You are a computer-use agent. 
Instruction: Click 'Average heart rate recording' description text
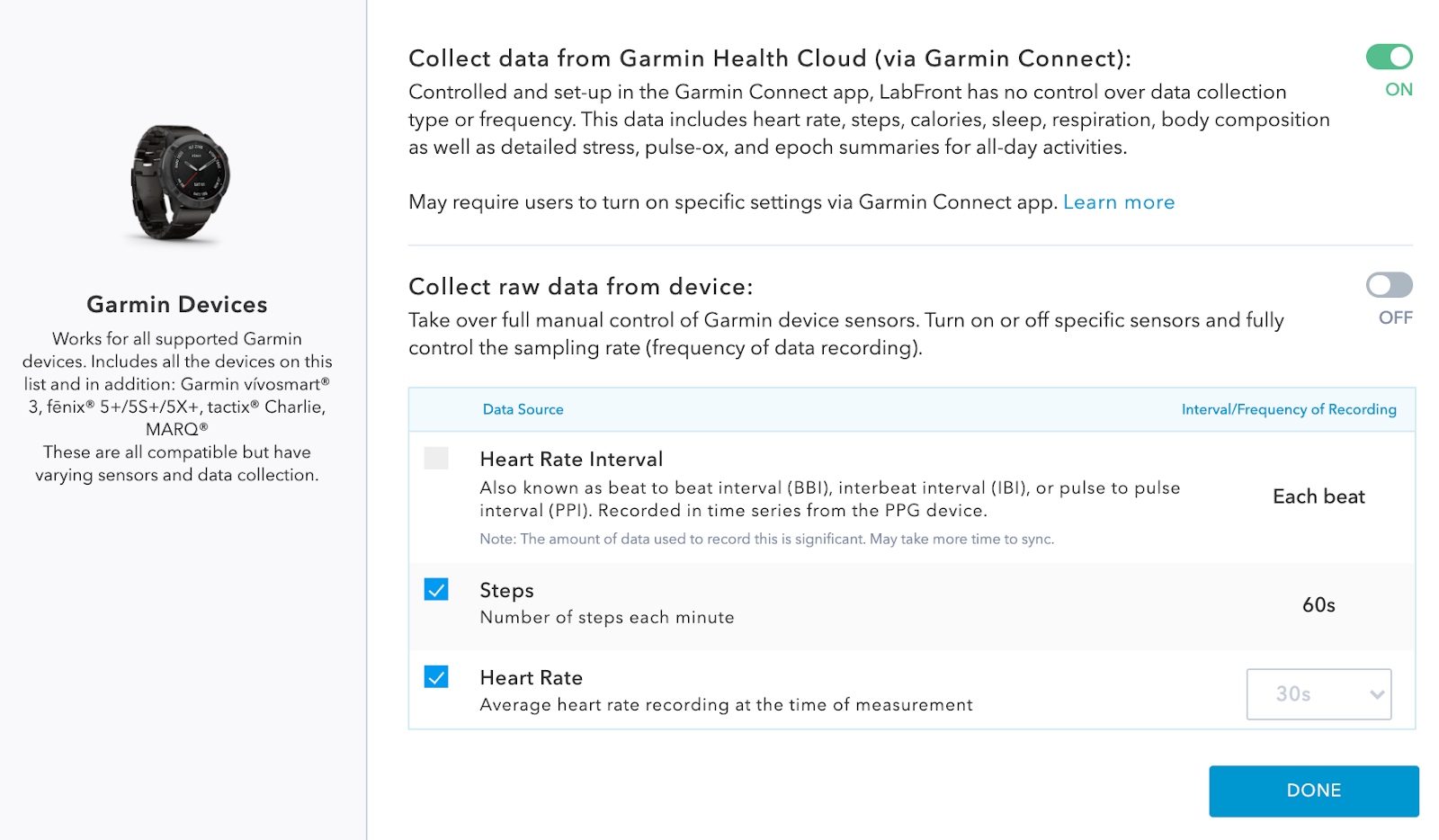coord(727,705)
